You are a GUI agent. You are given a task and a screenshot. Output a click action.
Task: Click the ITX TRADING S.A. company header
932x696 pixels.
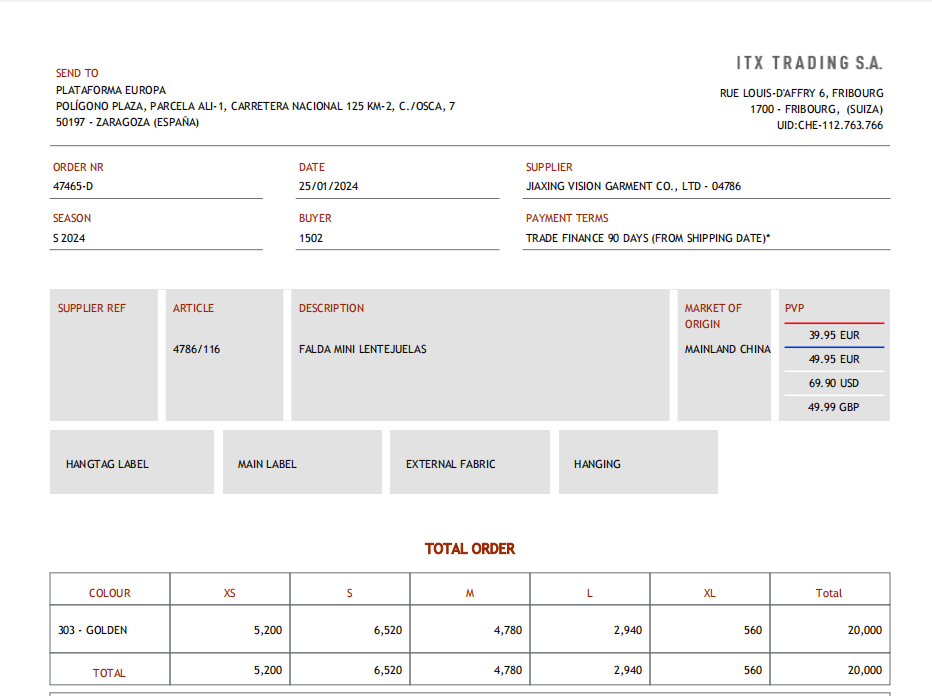pyautogui.click(x=809, y=63)
